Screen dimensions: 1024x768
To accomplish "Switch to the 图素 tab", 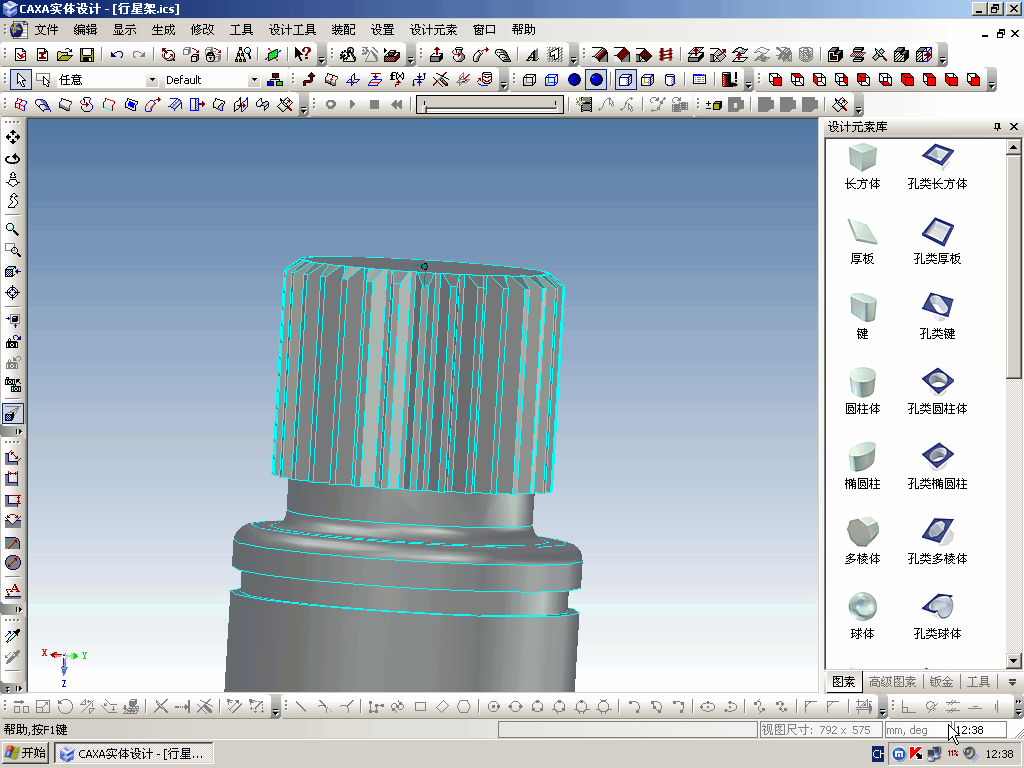I will pyautogui.click(x=843, y=682).
